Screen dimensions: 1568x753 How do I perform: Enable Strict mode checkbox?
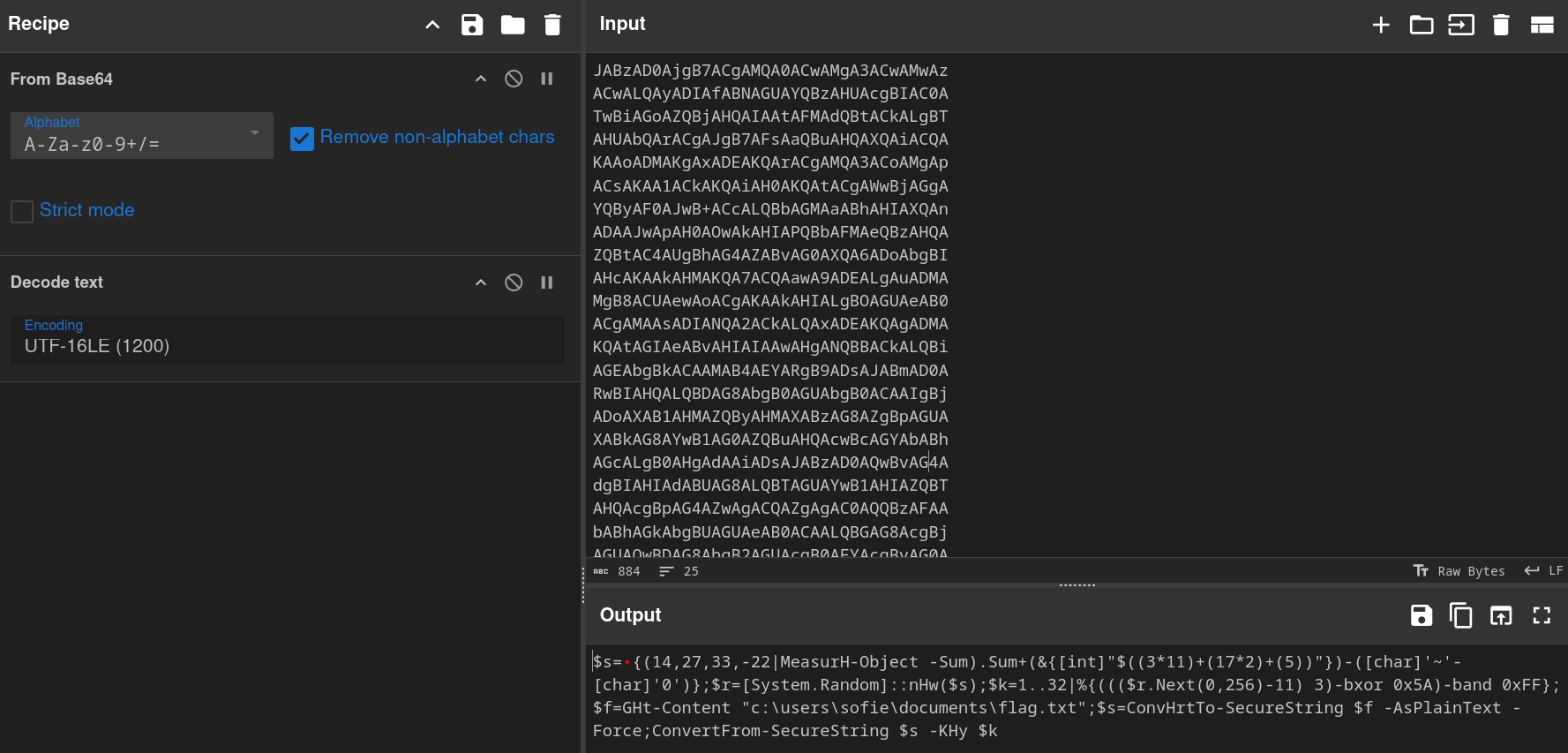[22, 211]
